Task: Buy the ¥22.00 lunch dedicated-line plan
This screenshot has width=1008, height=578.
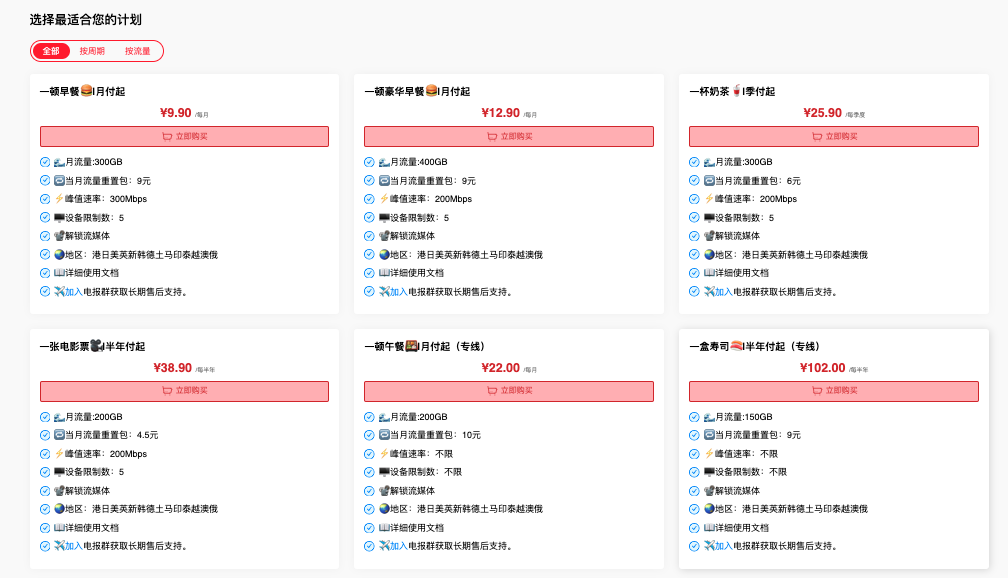Action: (509, 391)
